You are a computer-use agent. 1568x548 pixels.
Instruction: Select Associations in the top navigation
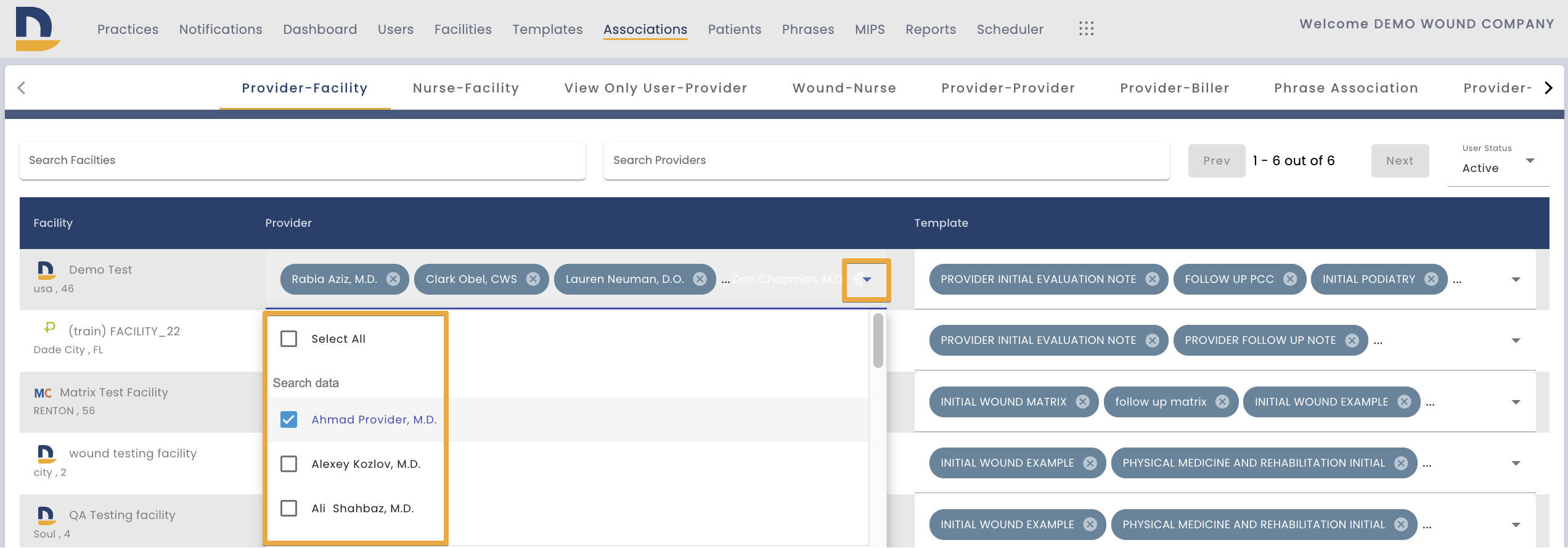[645, 29]
